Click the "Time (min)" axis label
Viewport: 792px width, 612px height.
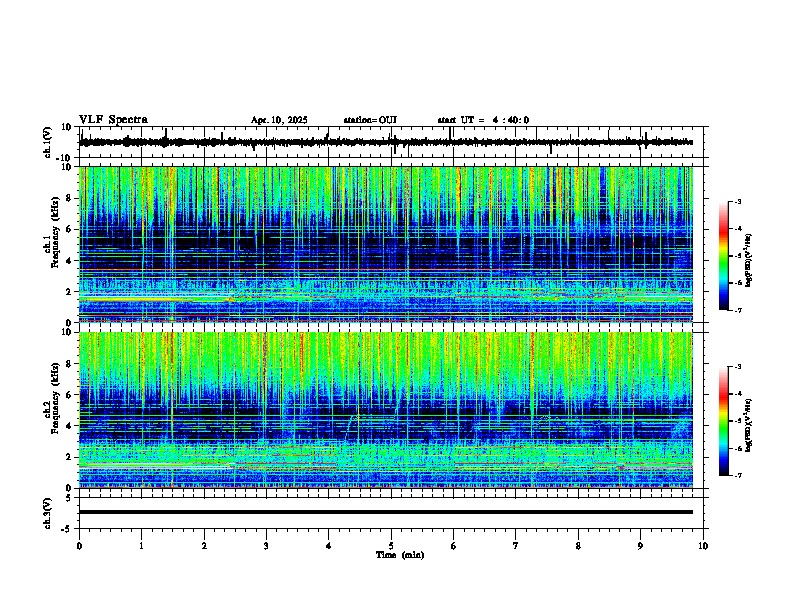tap(400, 555)
